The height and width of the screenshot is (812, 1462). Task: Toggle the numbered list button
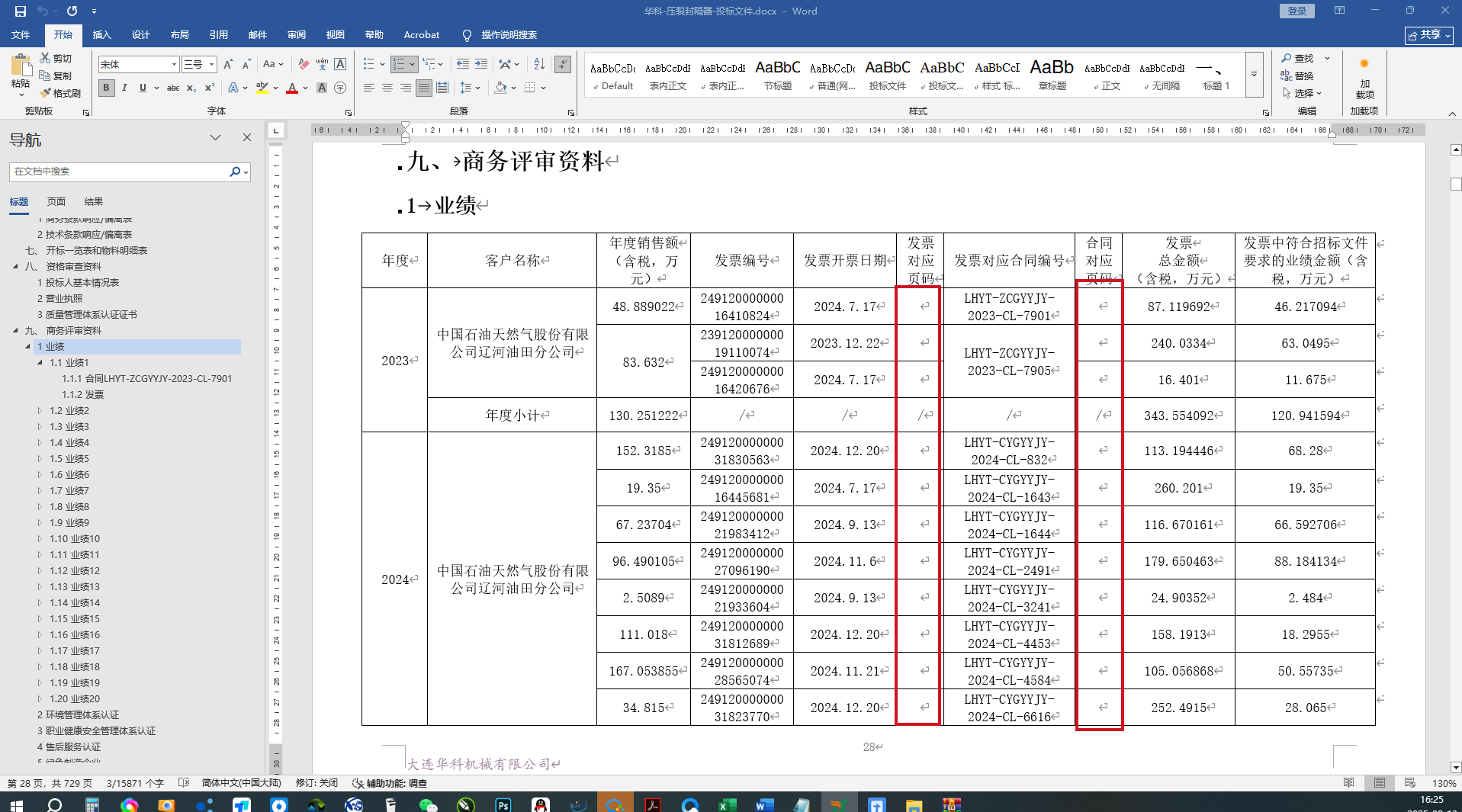tap(399, 65)
